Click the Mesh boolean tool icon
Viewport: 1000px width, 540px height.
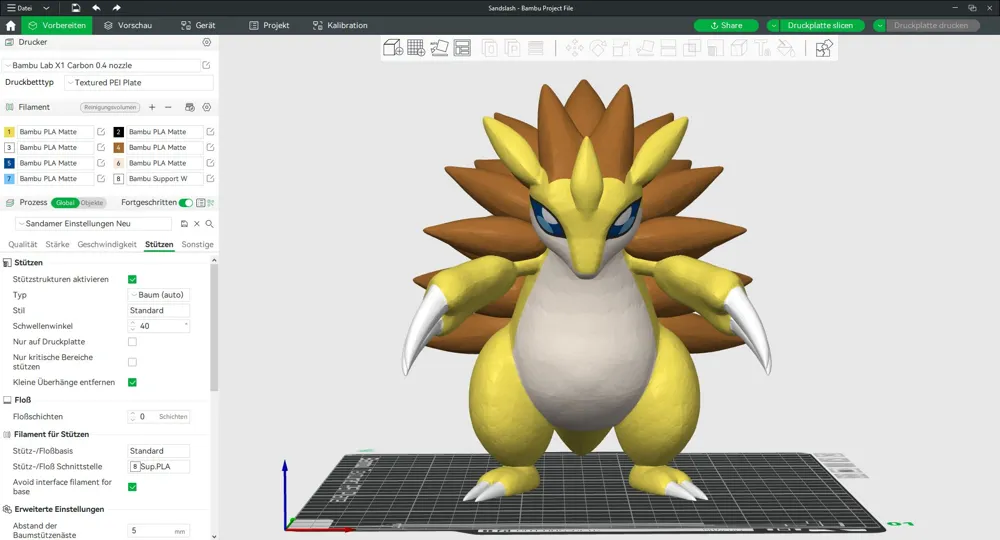692,48
